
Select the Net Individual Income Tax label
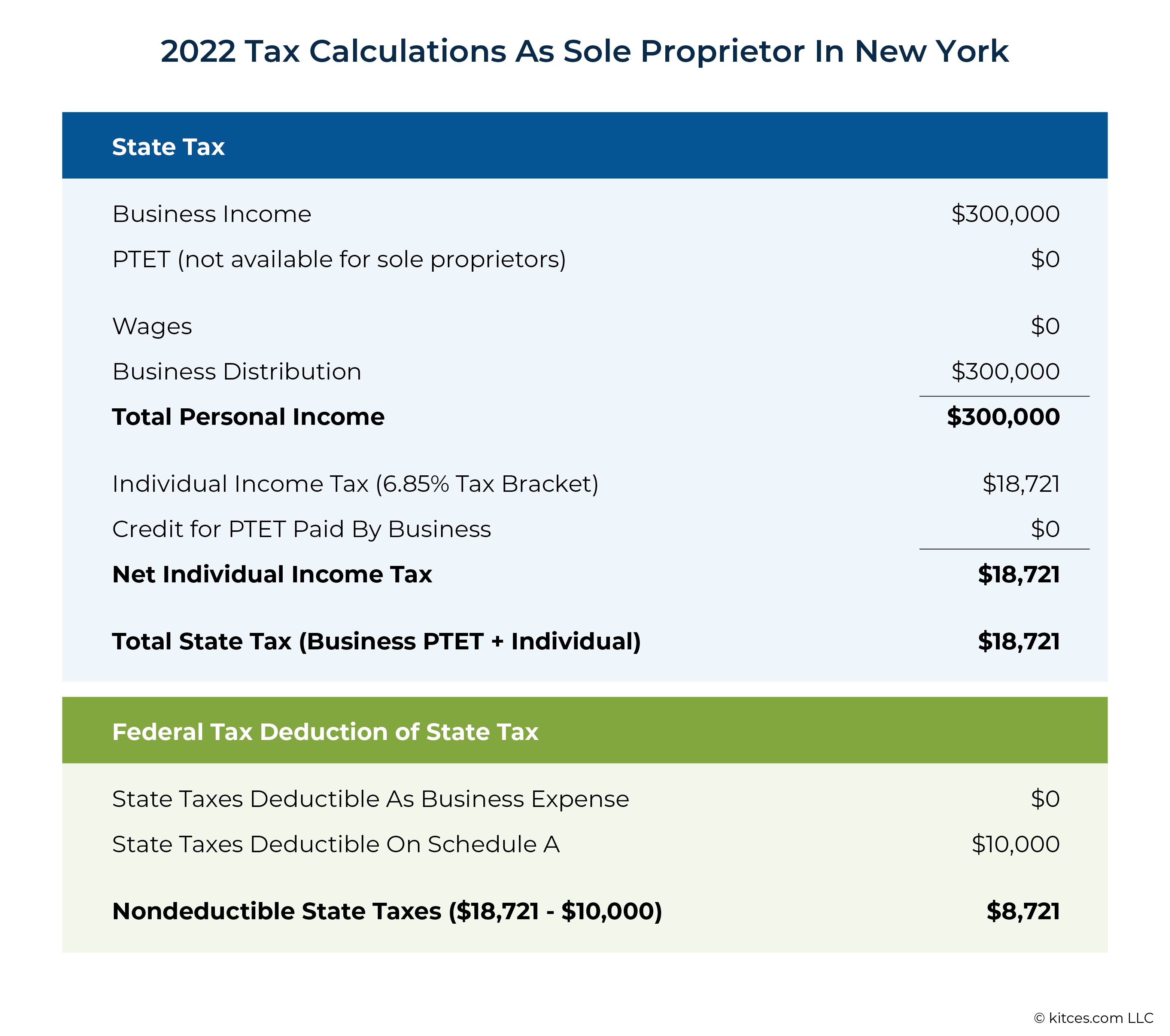click(x=272, y=575)
